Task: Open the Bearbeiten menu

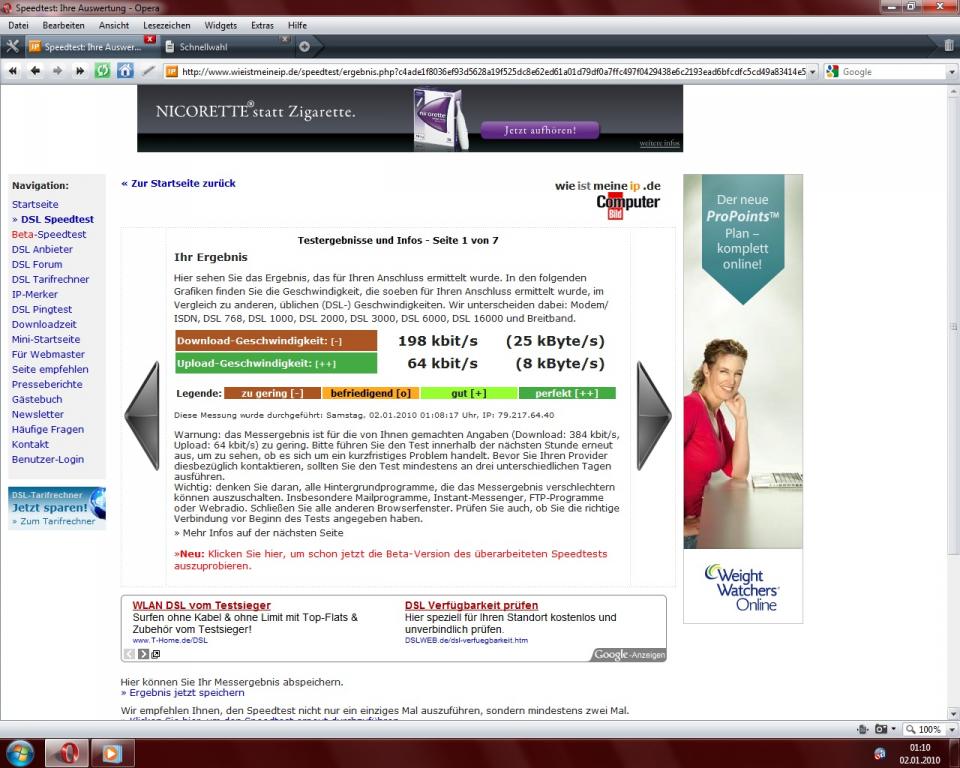Action: [64, 25]
